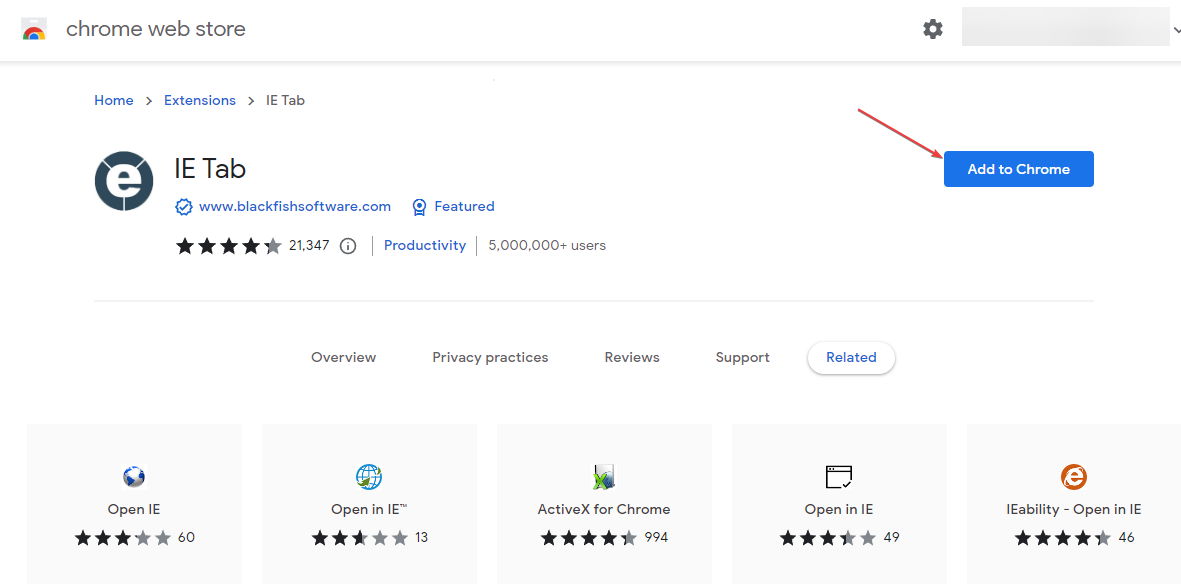Open the Privacy practices tab
This screenshot has height=585, width=1181.
pos(490,358)
